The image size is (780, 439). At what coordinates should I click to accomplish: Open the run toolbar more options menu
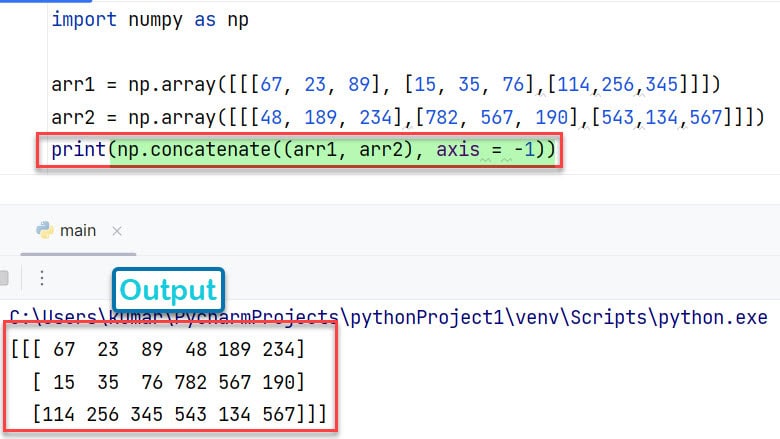[42, 278]
